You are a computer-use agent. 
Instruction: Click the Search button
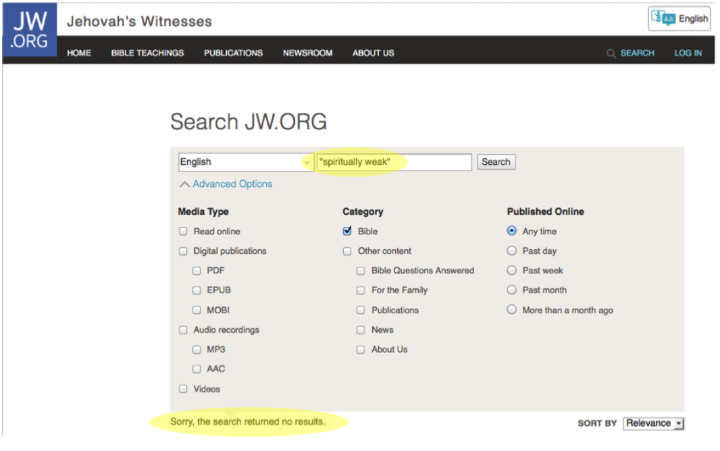point(496,162)
